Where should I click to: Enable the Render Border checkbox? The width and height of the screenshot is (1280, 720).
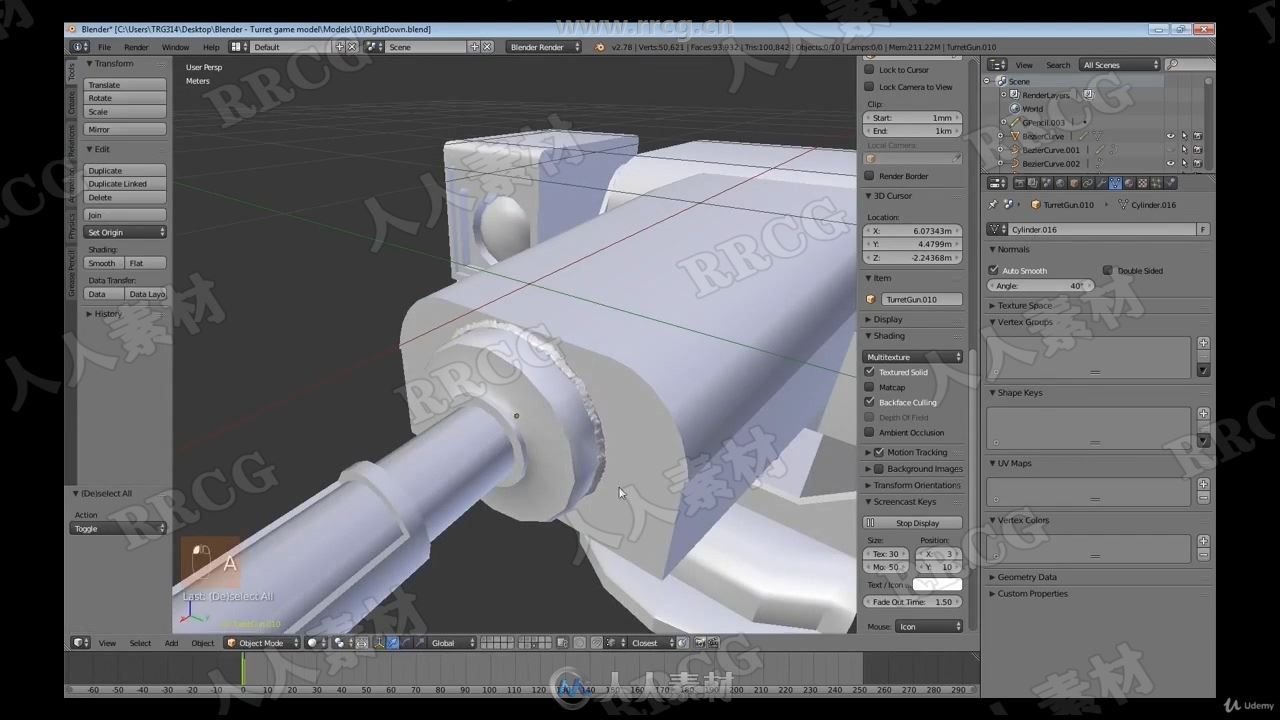point(869,176)
